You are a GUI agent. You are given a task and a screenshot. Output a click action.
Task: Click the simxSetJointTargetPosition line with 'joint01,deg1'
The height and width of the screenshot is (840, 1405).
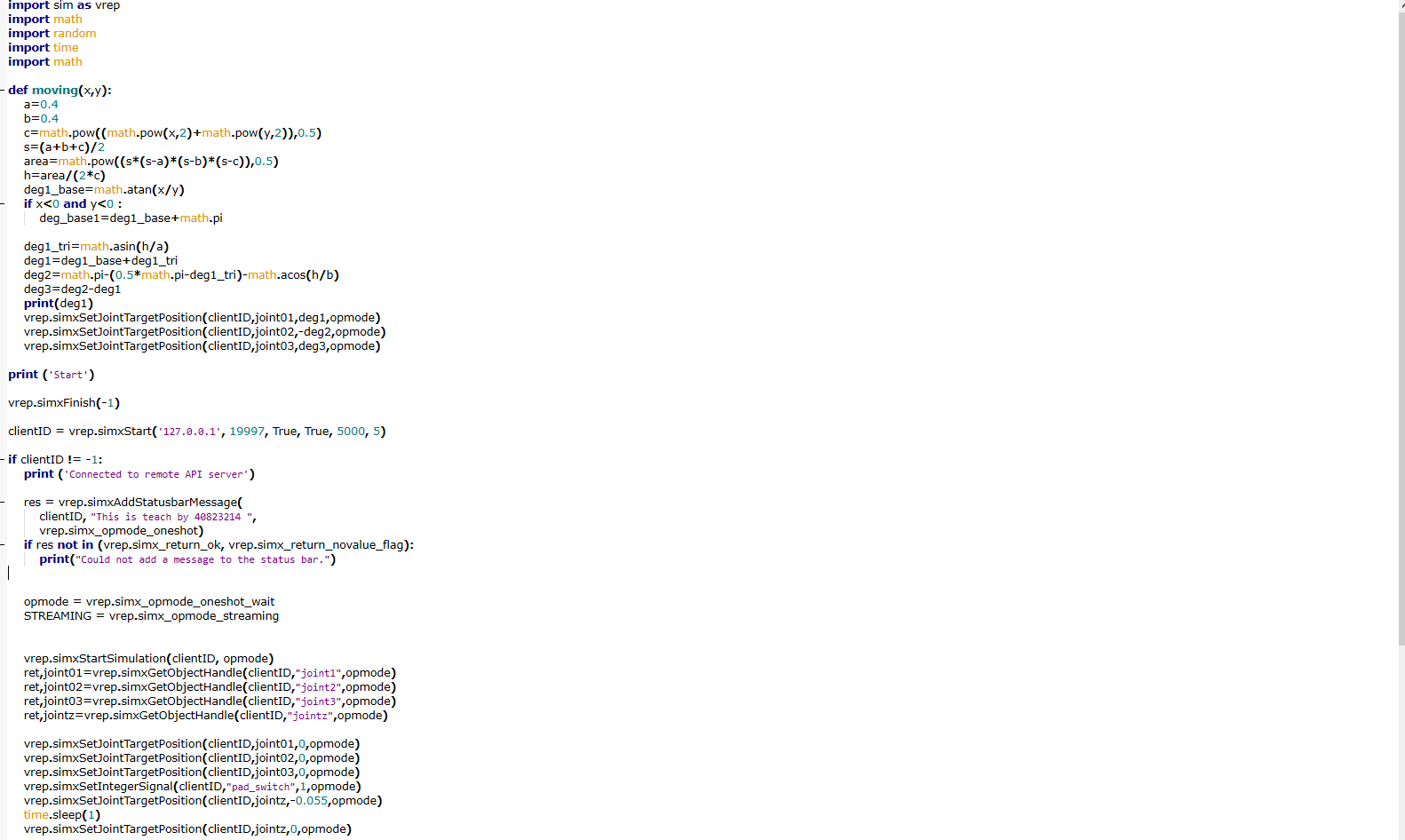pos(202,318)
